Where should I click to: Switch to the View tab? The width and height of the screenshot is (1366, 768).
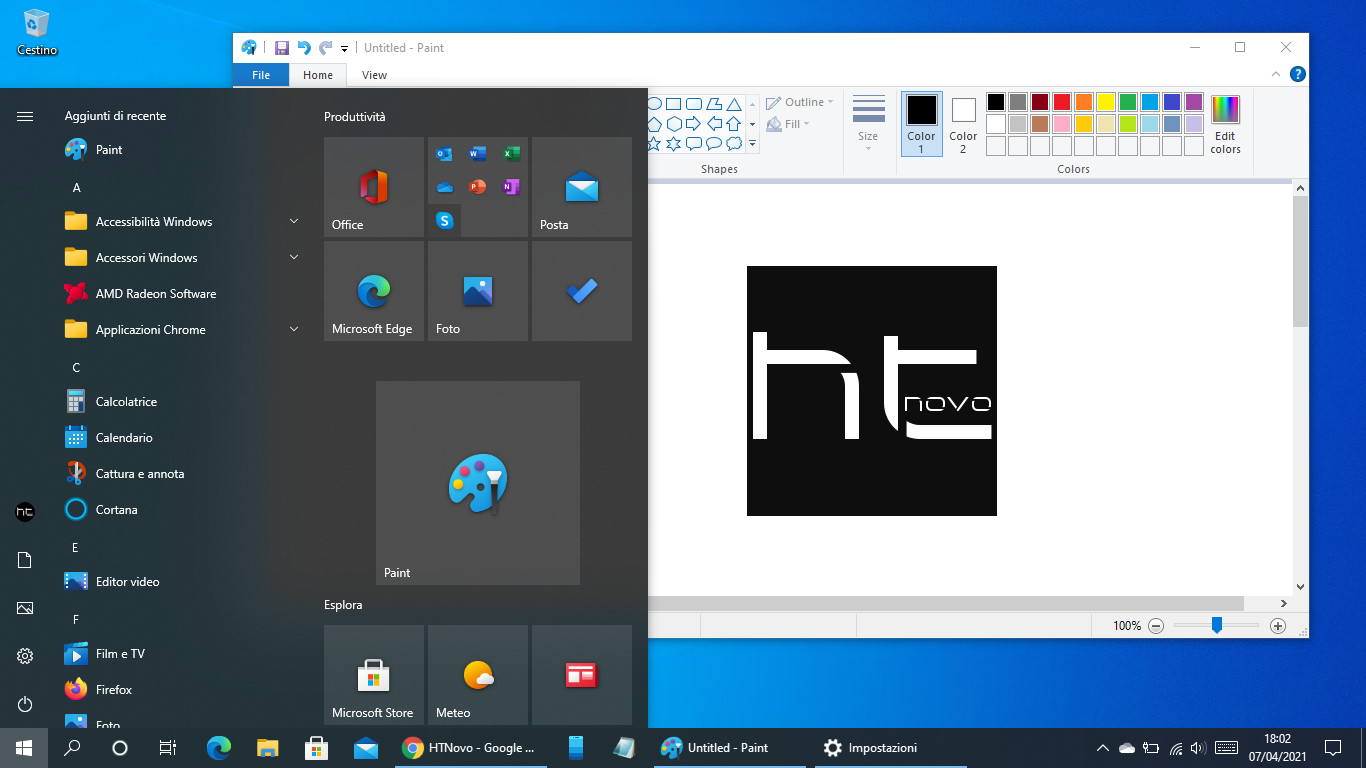pos(373,74)
